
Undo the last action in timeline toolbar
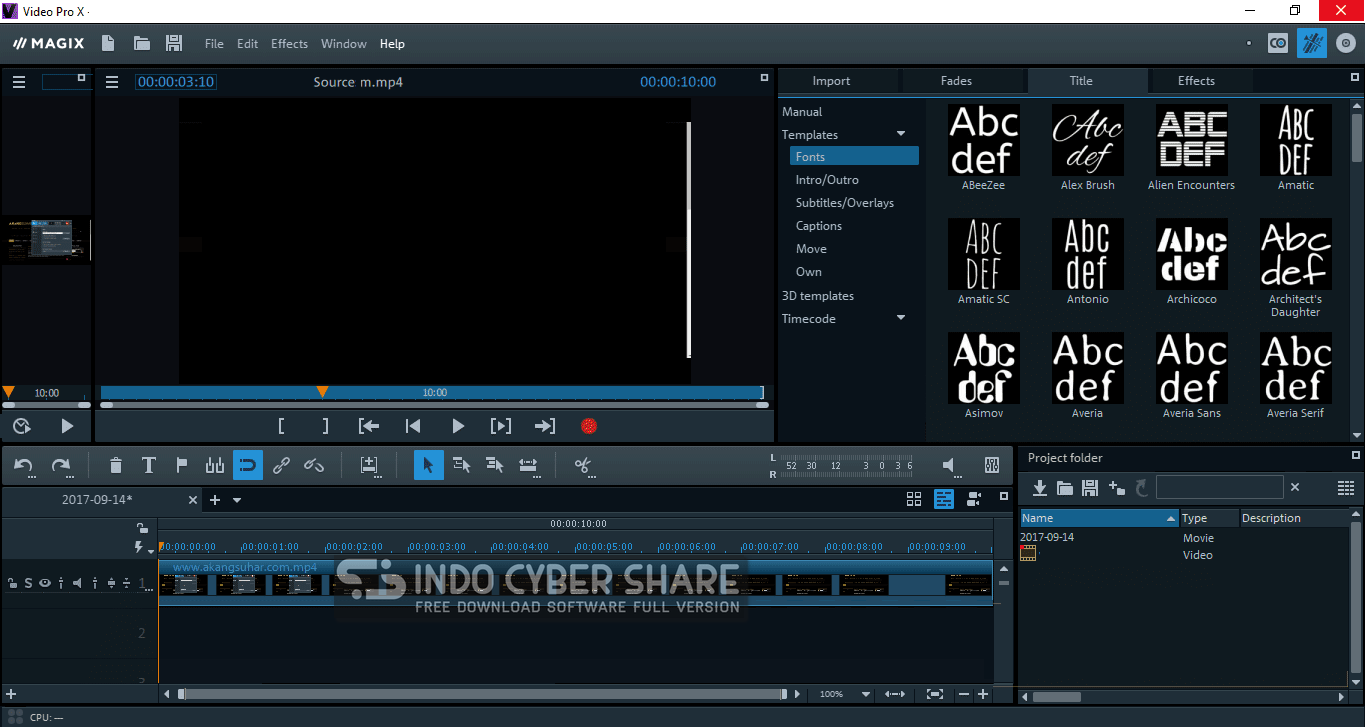pos(24,465)
